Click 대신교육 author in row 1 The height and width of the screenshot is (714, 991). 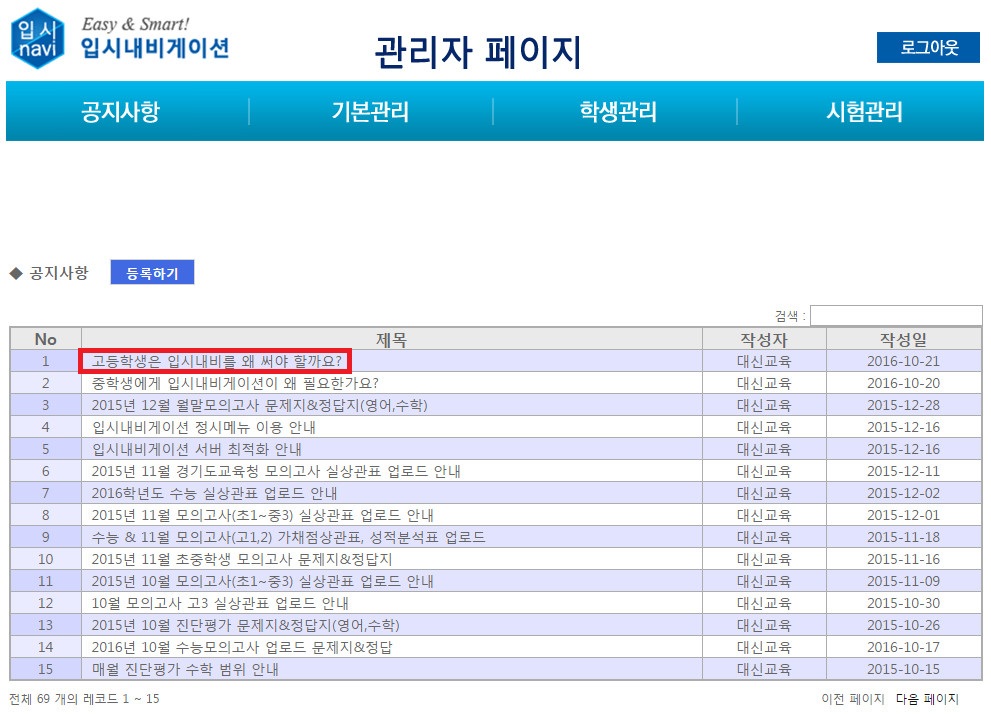[764, 361]
